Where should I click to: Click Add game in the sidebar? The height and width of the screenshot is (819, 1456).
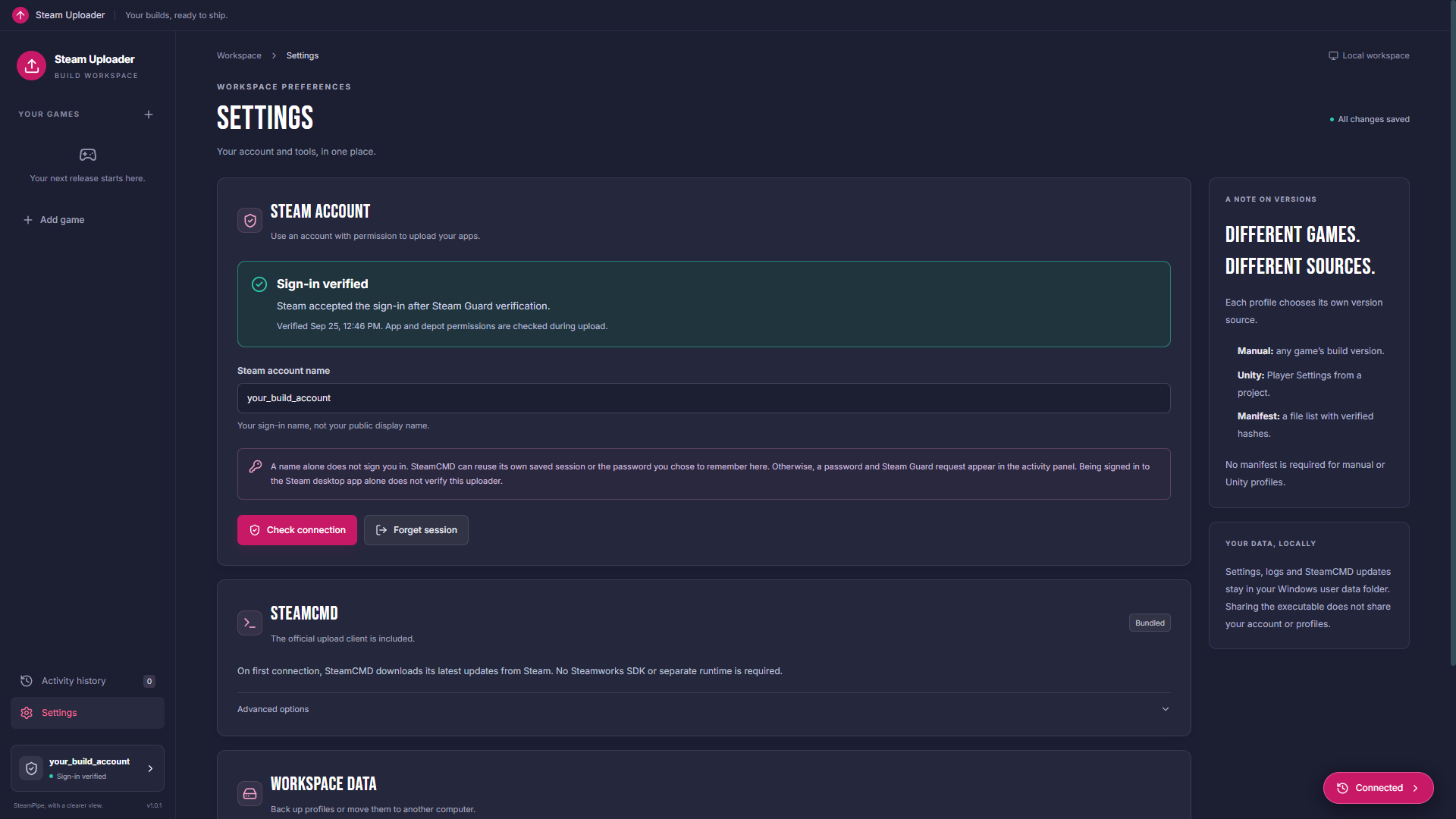[54, 220]
